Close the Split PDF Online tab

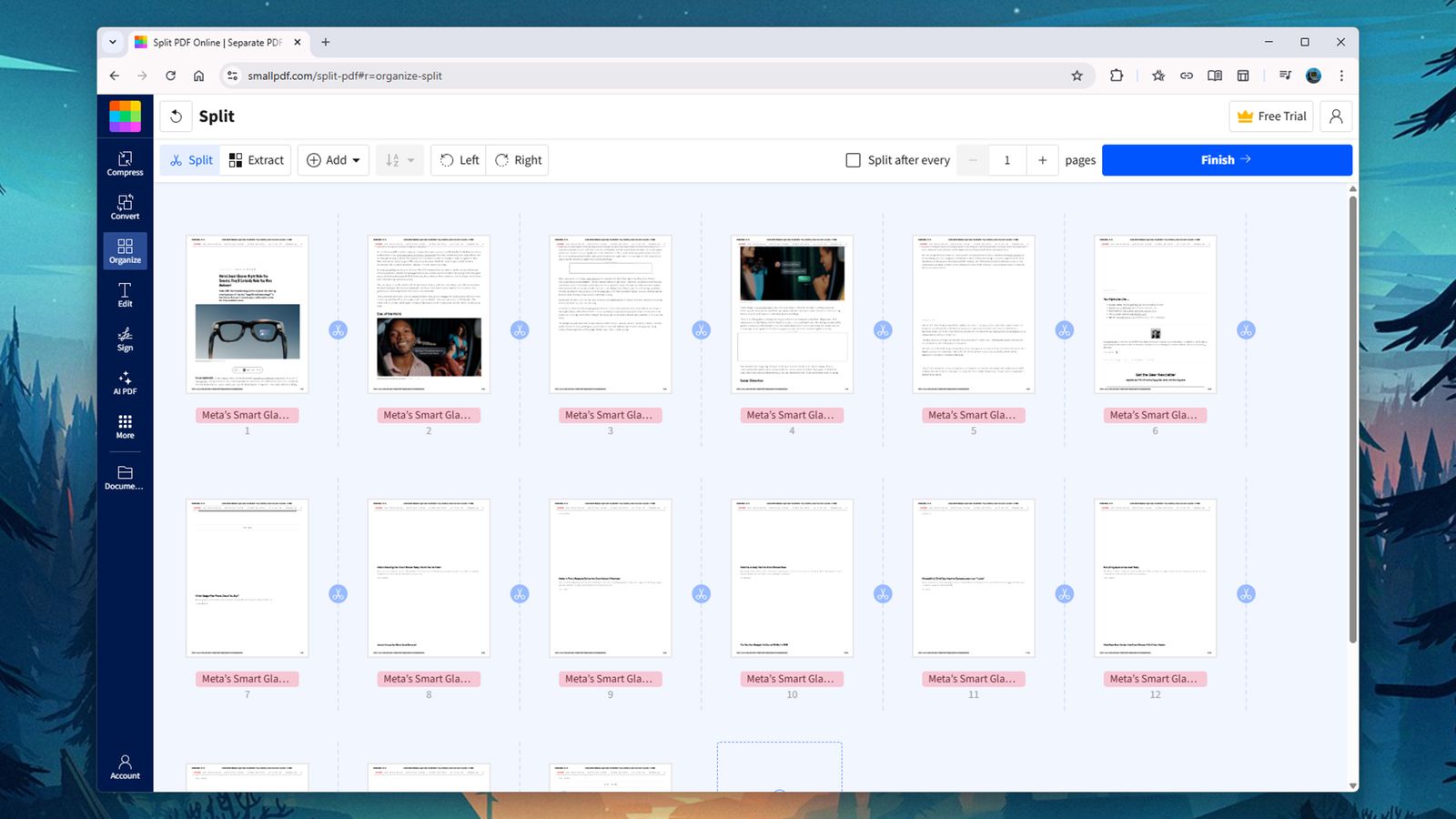coord(297,42)
